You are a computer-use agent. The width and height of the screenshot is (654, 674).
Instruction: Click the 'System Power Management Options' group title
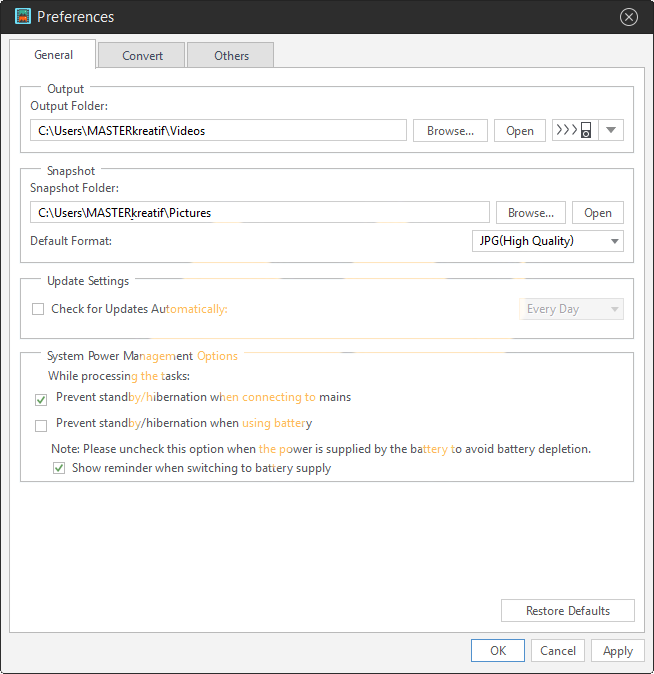click(x=142, y=356)
